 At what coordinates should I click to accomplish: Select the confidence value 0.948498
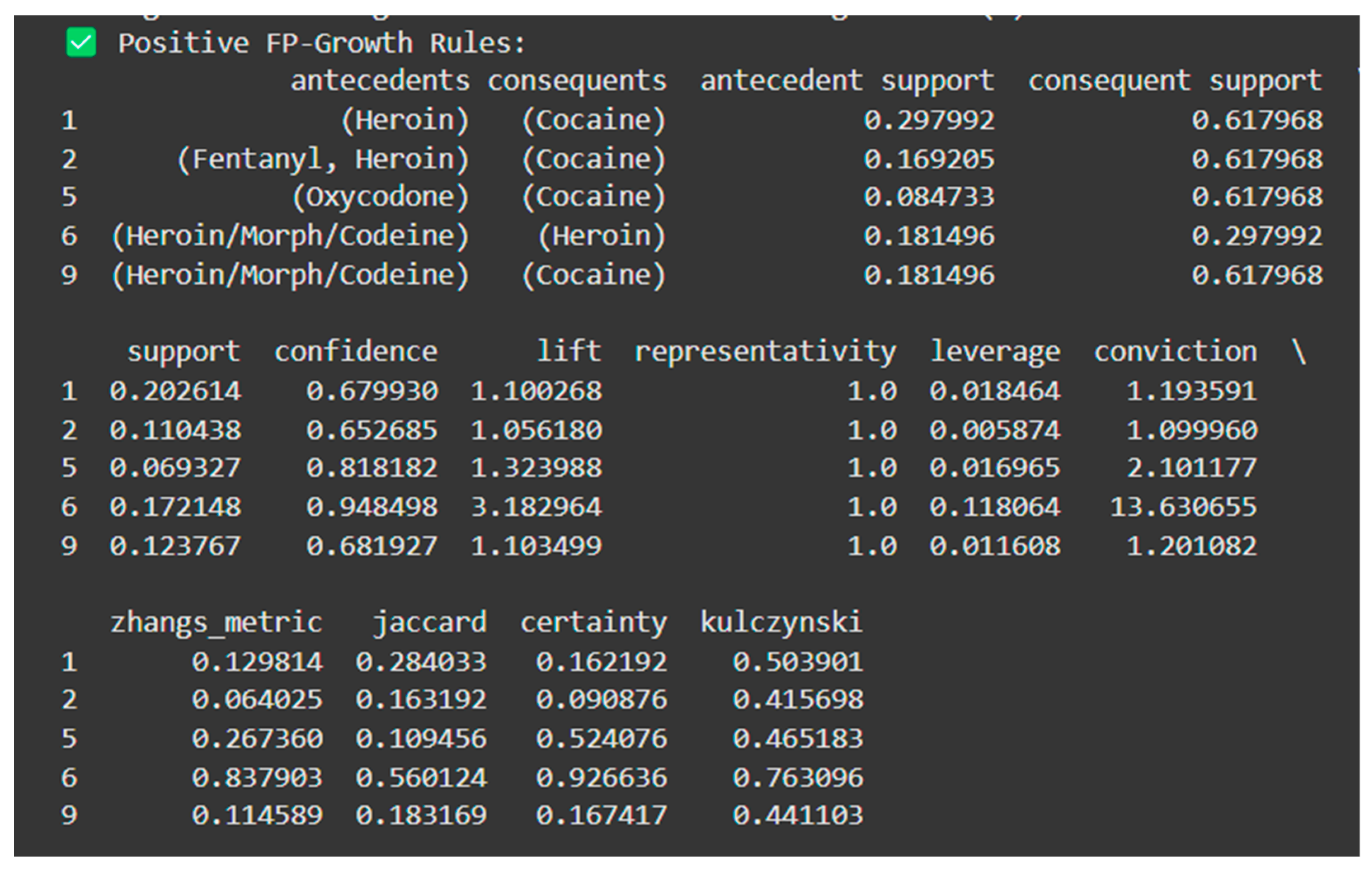pyautogui.click(x=372, y=507)
